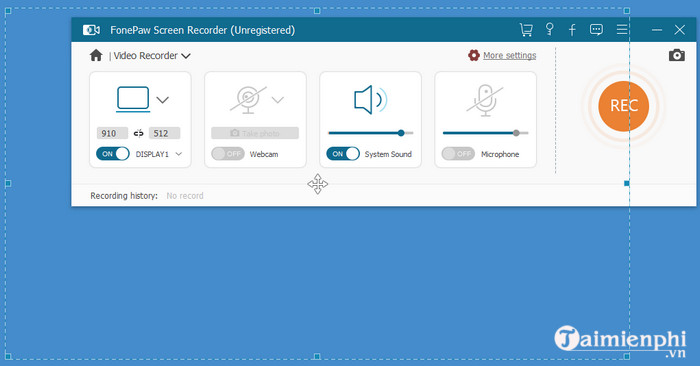Turn off the DISPLAY1 toggle
The width and height of the screenshot is (700, 366).
pos(112,154)
